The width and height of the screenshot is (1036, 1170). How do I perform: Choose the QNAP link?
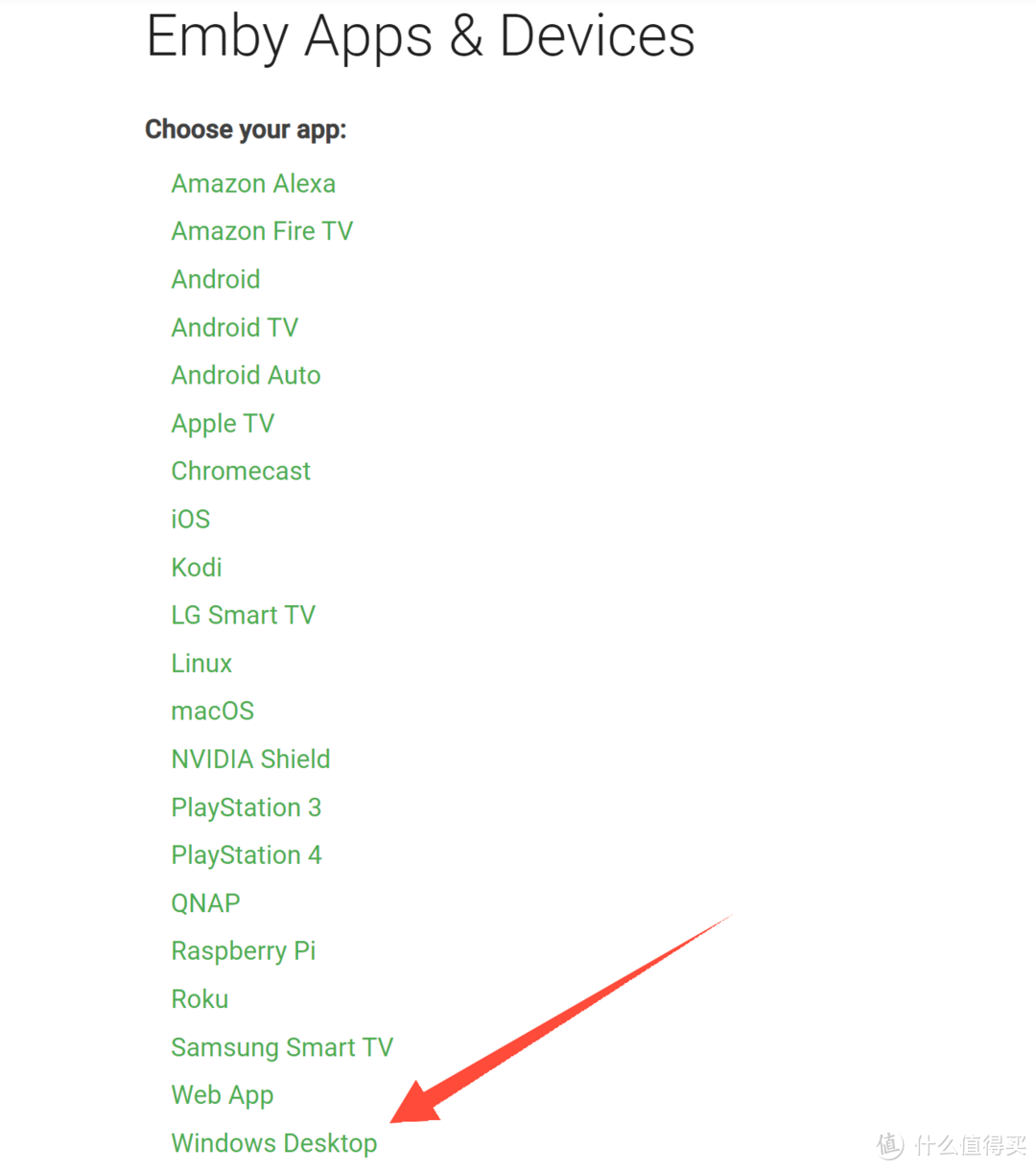pyautogui.click(x=205, y=902)
